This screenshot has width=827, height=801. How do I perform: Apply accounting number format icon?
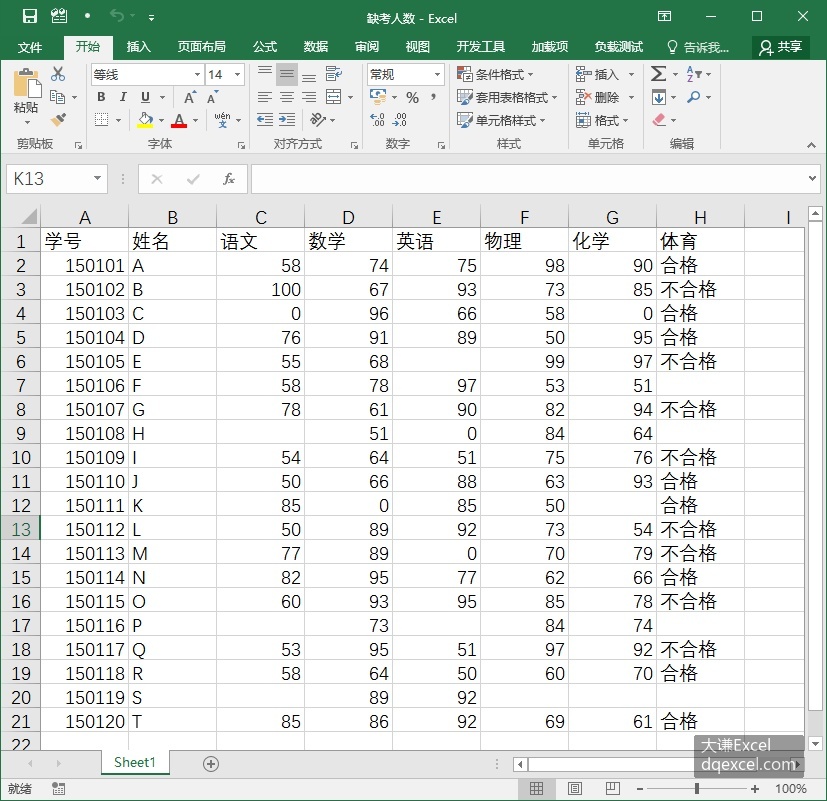378,96
